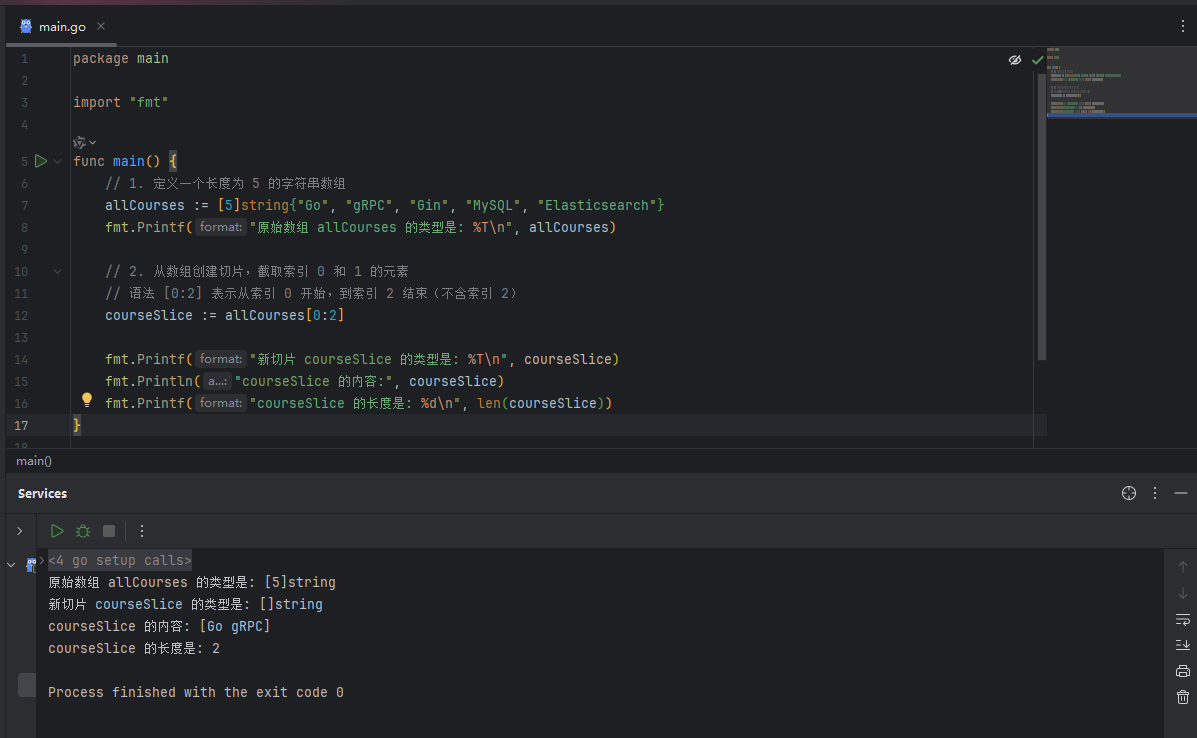Toggle scroll to end of console

click(x=1182, y=645)
